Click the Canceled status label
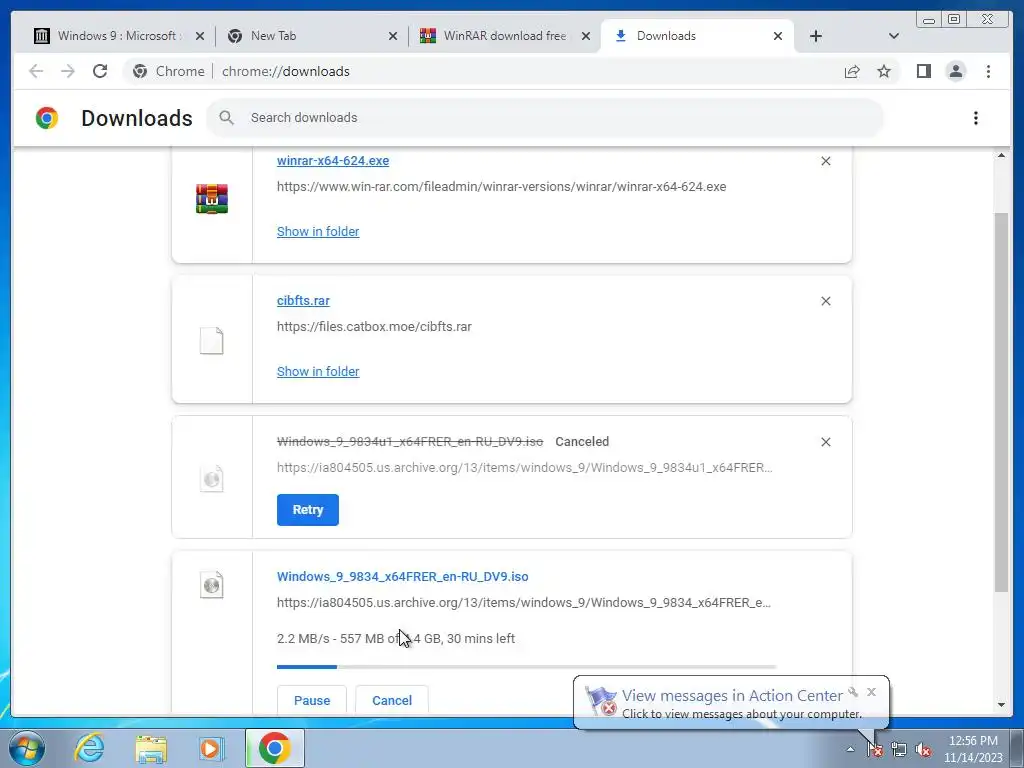Image resolution: width=1024 pixels, height=768 pixels. click(582, 441)
